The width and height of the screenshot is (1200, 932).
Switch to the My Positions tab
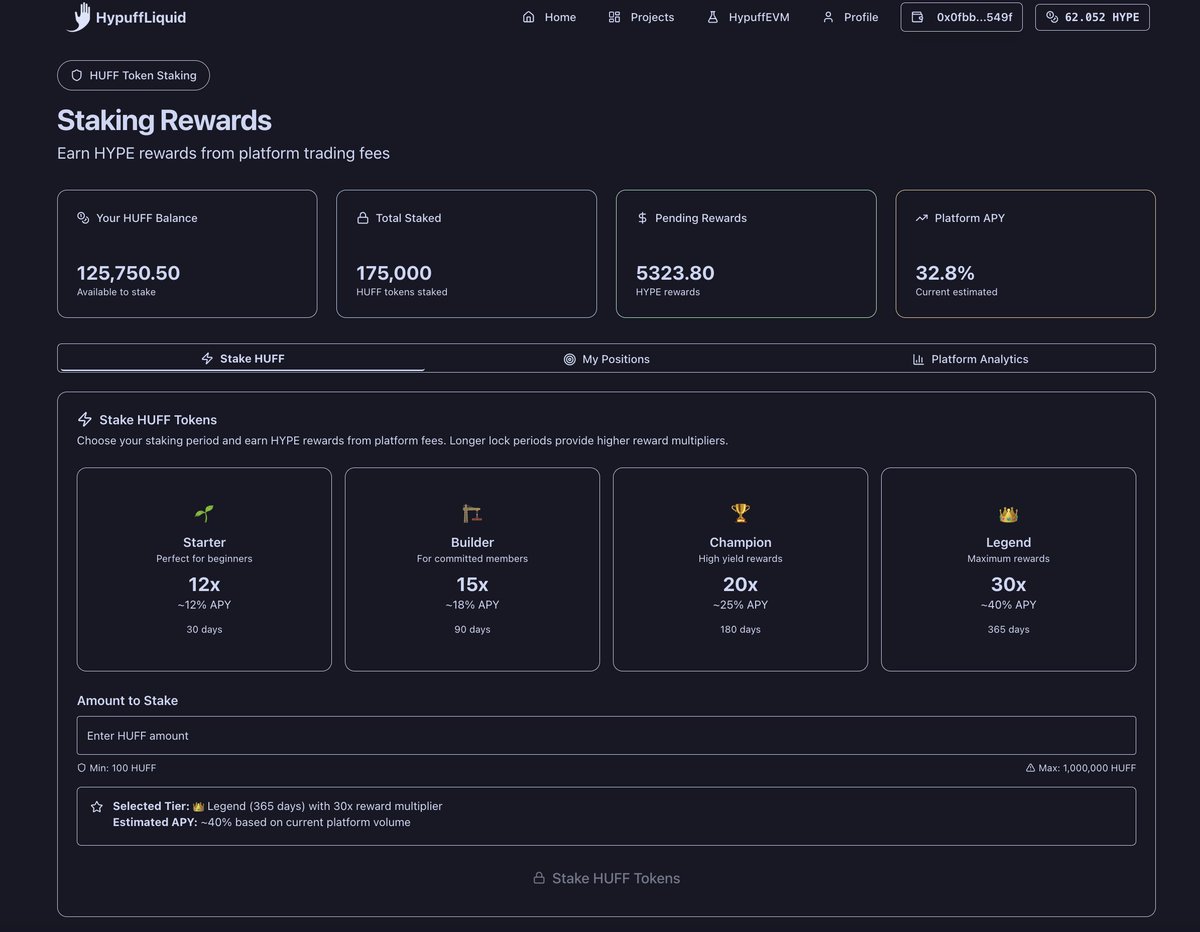click(x=607, y=359)
